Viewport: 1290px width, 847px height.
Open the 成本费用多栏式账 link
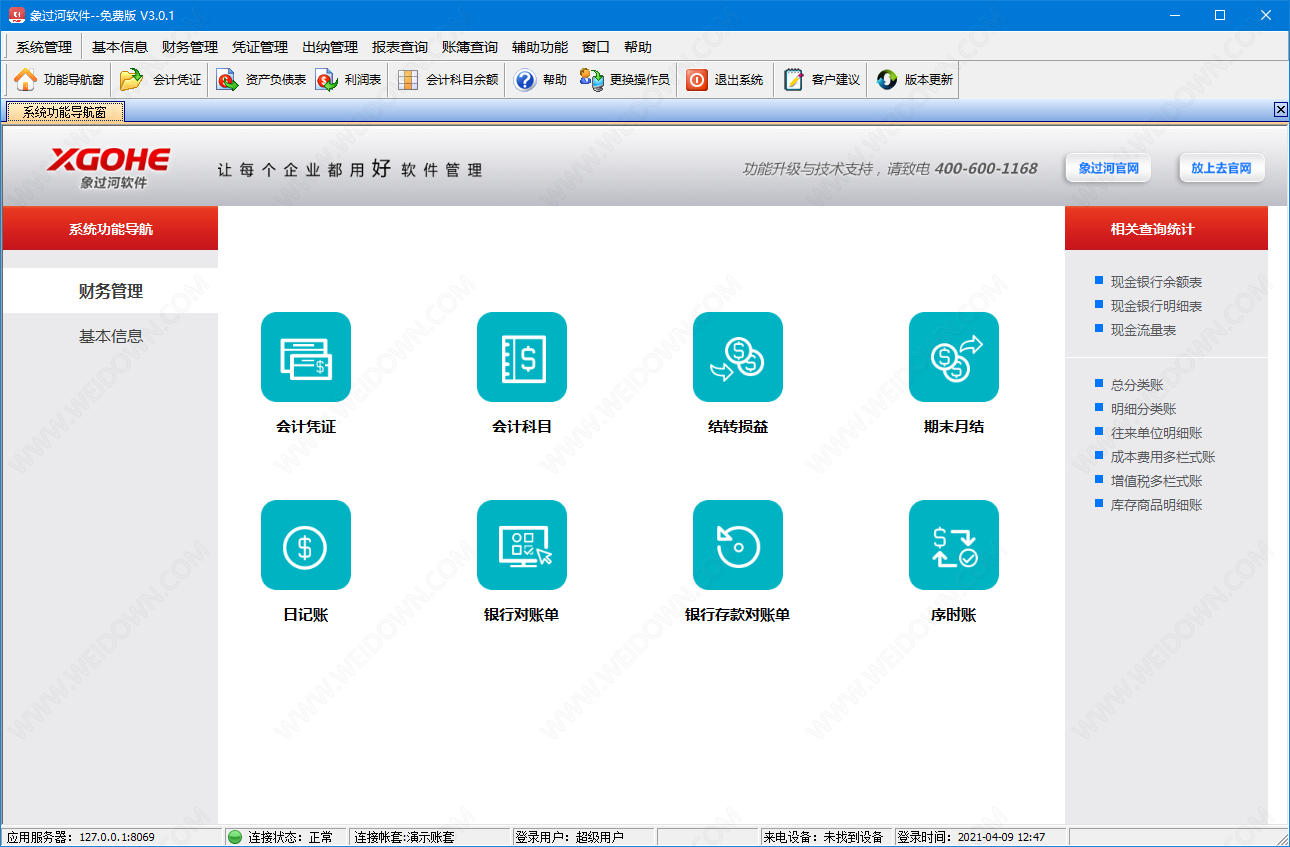(1163, 457)
